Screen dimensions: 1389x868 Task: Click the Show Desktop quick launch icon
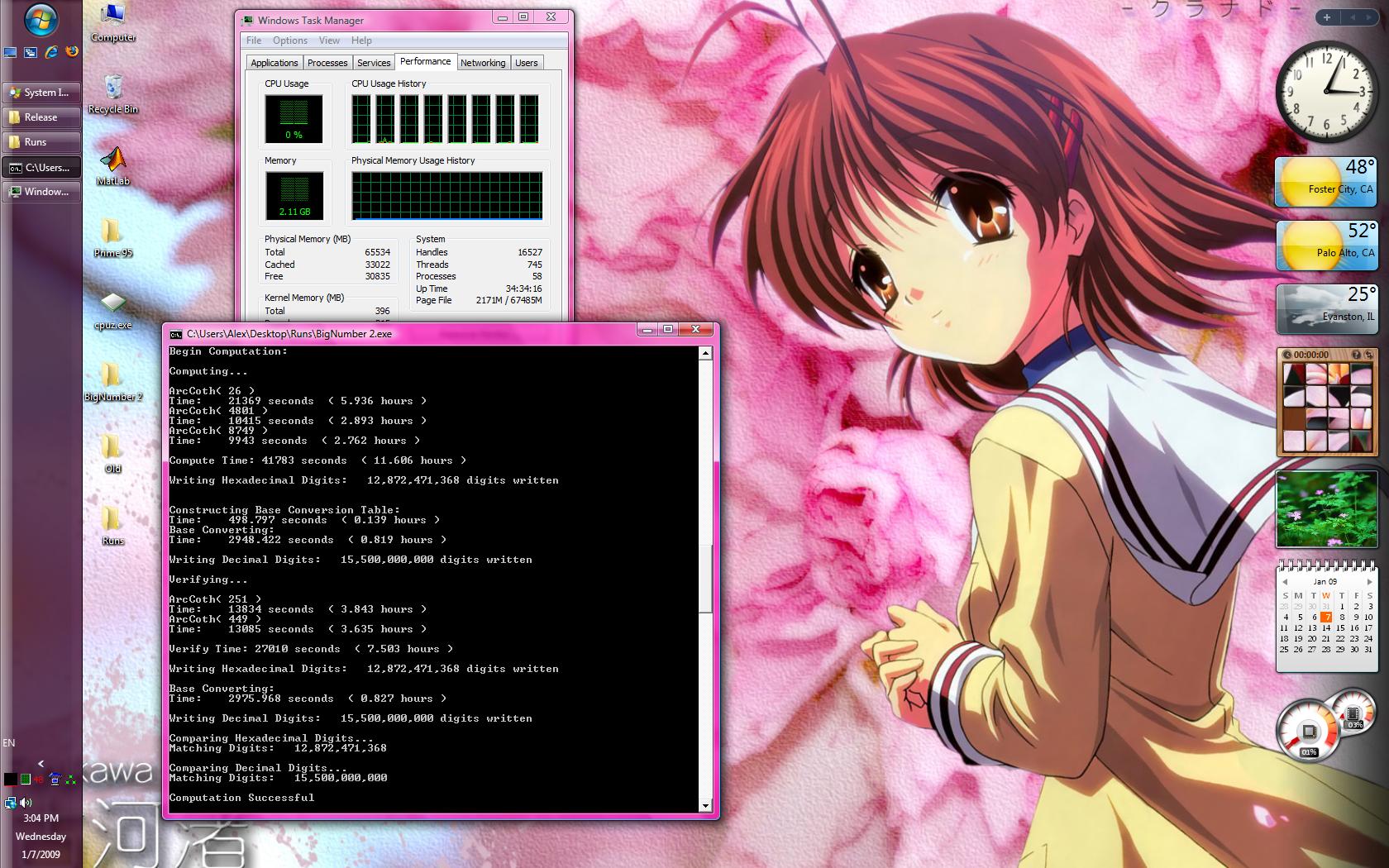10,52
